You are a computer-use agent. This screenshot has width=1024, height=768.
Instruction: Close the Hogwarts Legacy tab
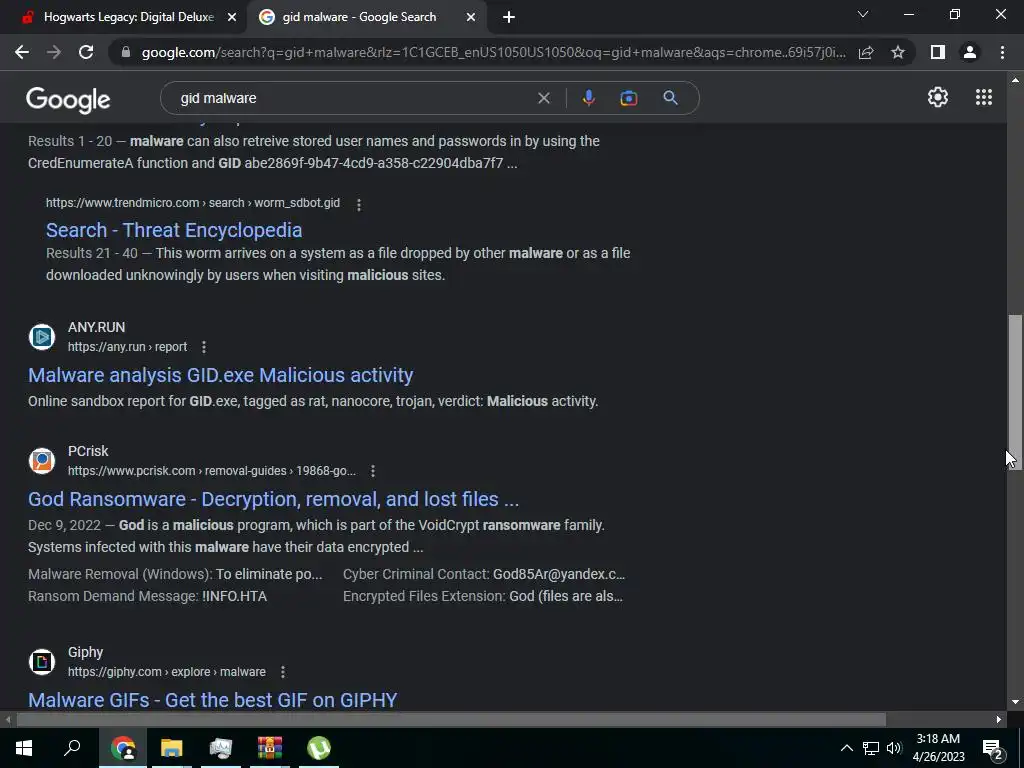232,18
